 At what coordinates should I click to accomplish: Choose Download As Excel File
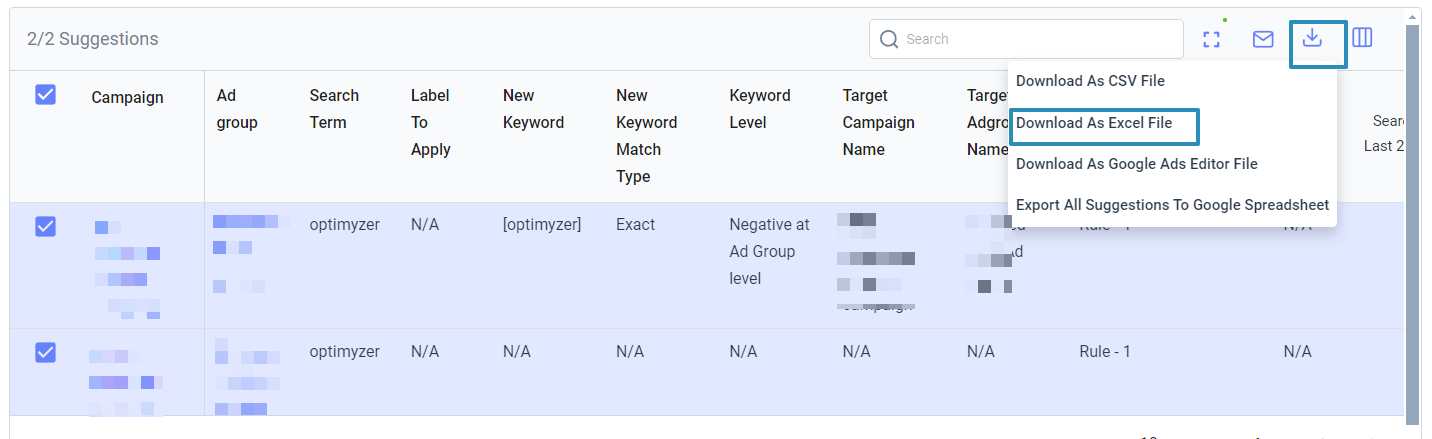[1094, 122]
